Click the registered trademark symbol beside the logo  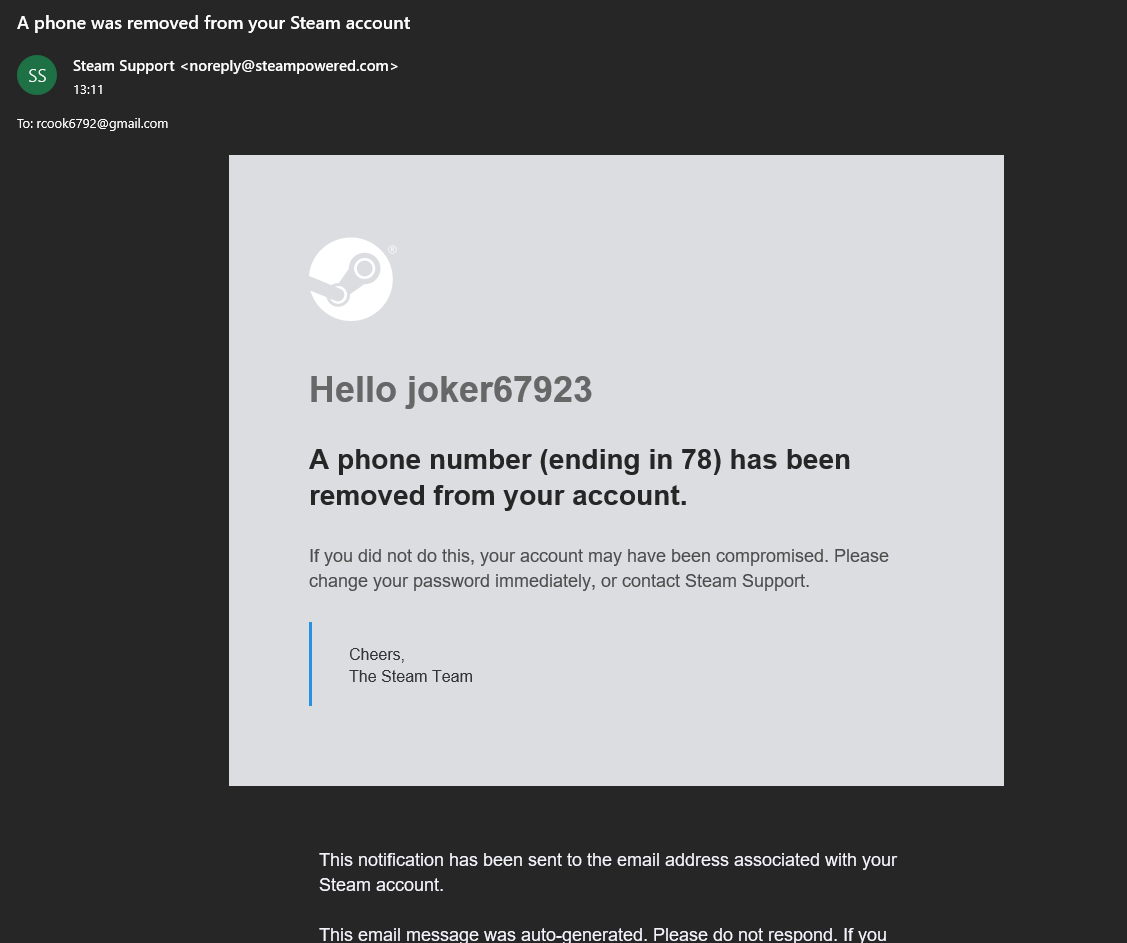[x=392, y=250]
